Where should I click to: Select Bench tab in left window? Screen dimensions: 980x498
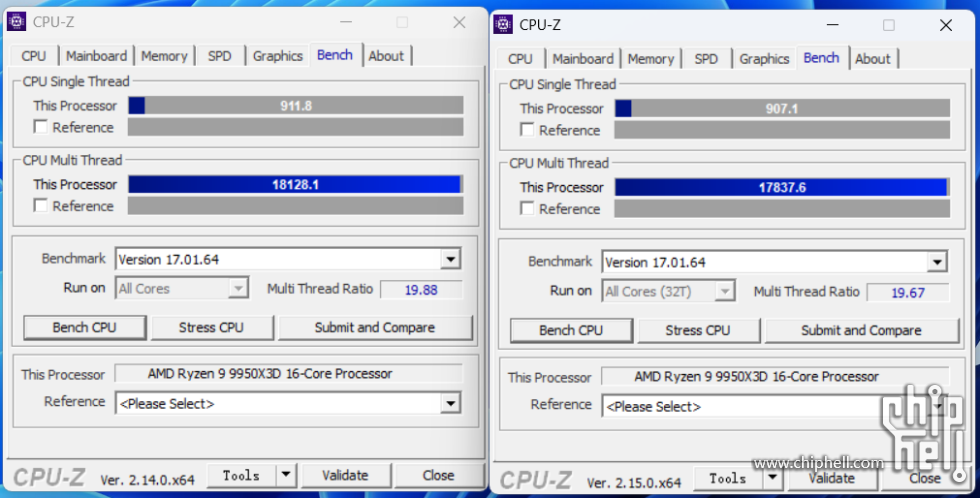[x=335, y=55]
